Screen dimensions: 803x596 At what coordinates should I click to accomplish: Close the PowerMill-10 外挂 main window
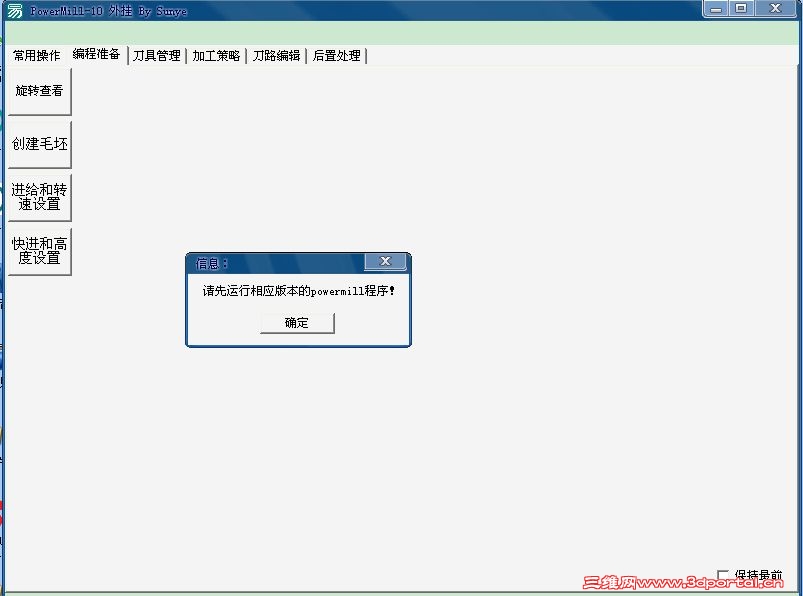(x=775, y=9)
